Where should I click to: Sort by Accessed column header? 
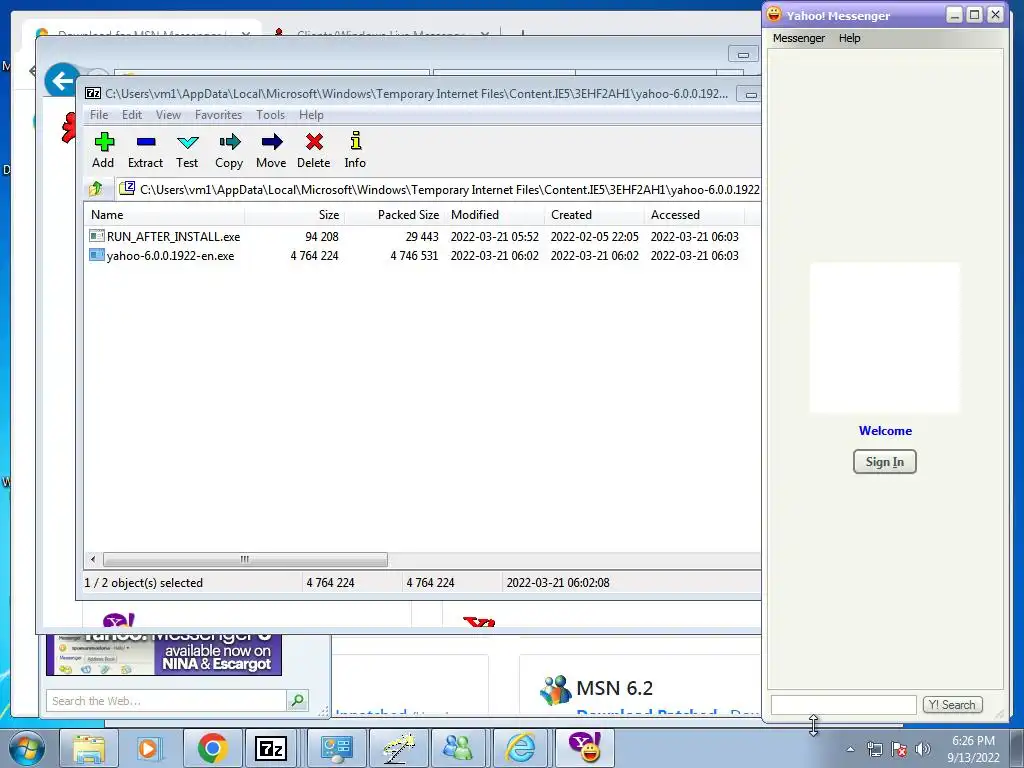coord(694,215)
